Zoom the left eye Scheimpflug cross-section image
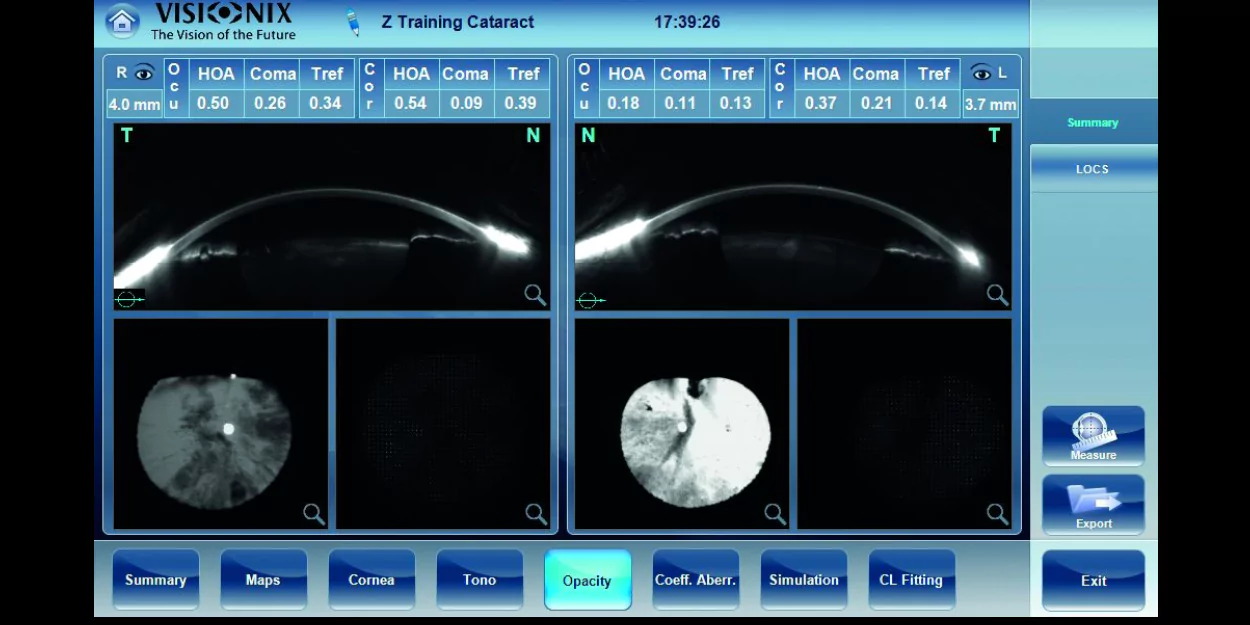The height and width of the screenshot is (625, 1250). 997,294
